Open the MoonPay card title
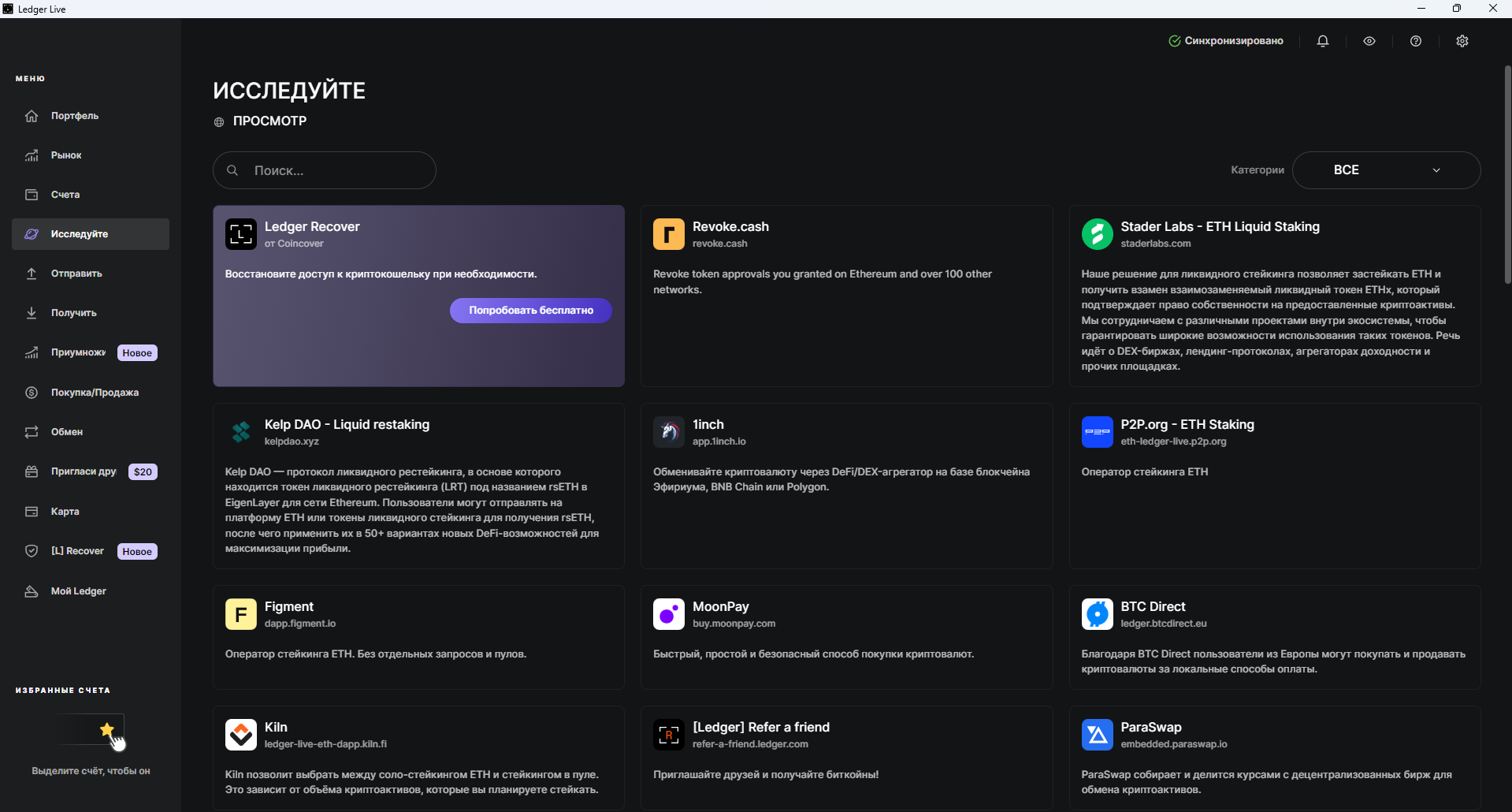Image resolution: width=1512 pixels, height=812 pixels. (x=720, y=607)
